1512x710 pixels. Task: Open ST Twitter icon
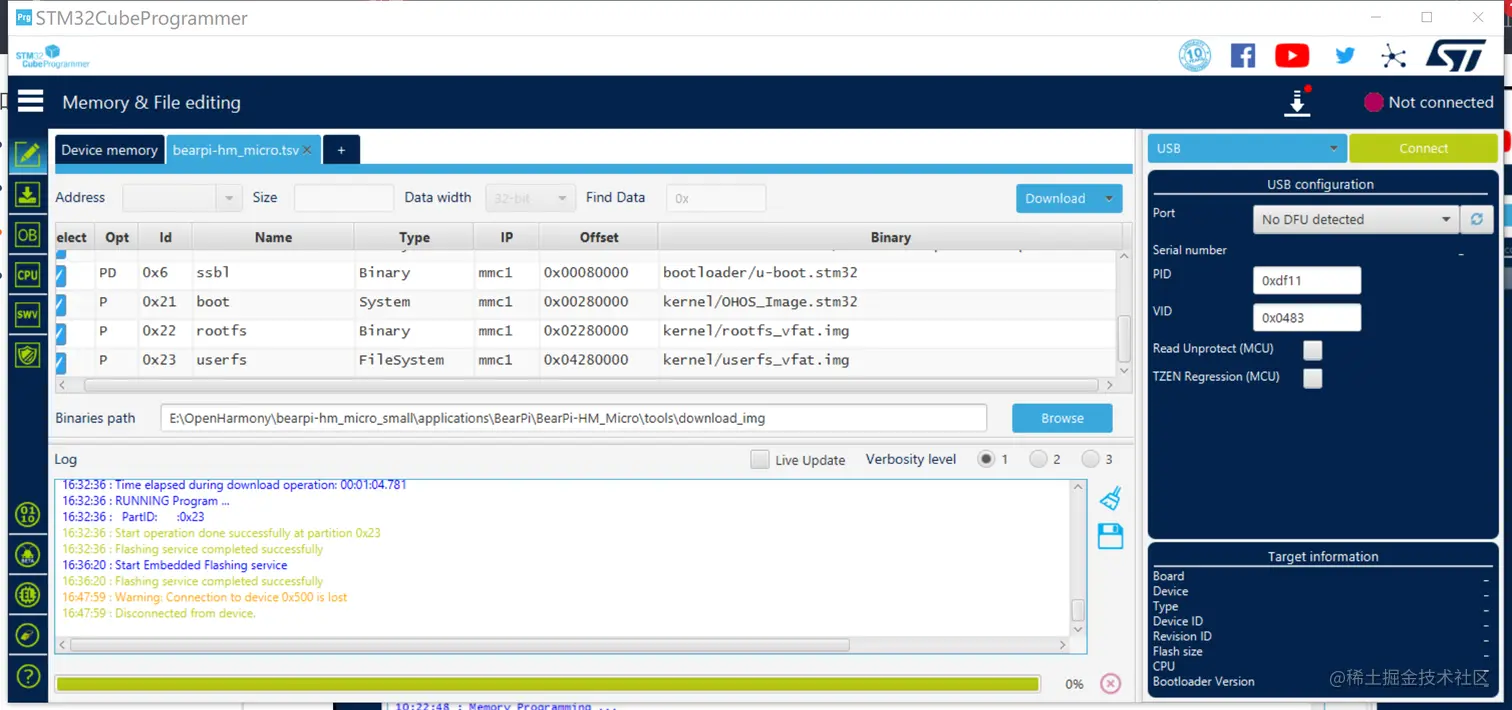coord(1345,56)
